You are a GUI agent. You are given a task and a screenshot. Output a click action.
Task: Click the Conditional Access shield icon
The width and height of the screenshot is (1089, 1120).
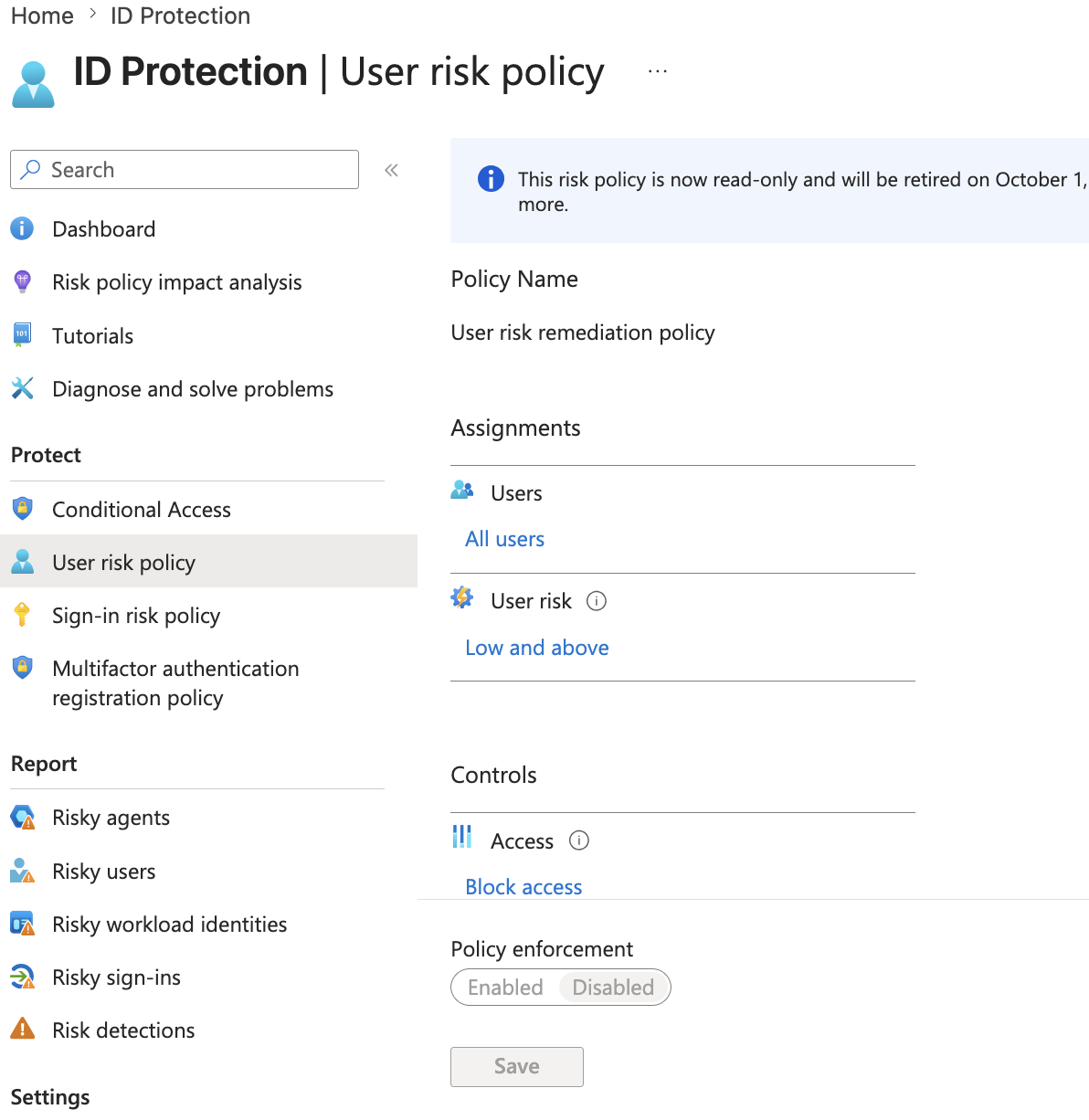[22, 509]
